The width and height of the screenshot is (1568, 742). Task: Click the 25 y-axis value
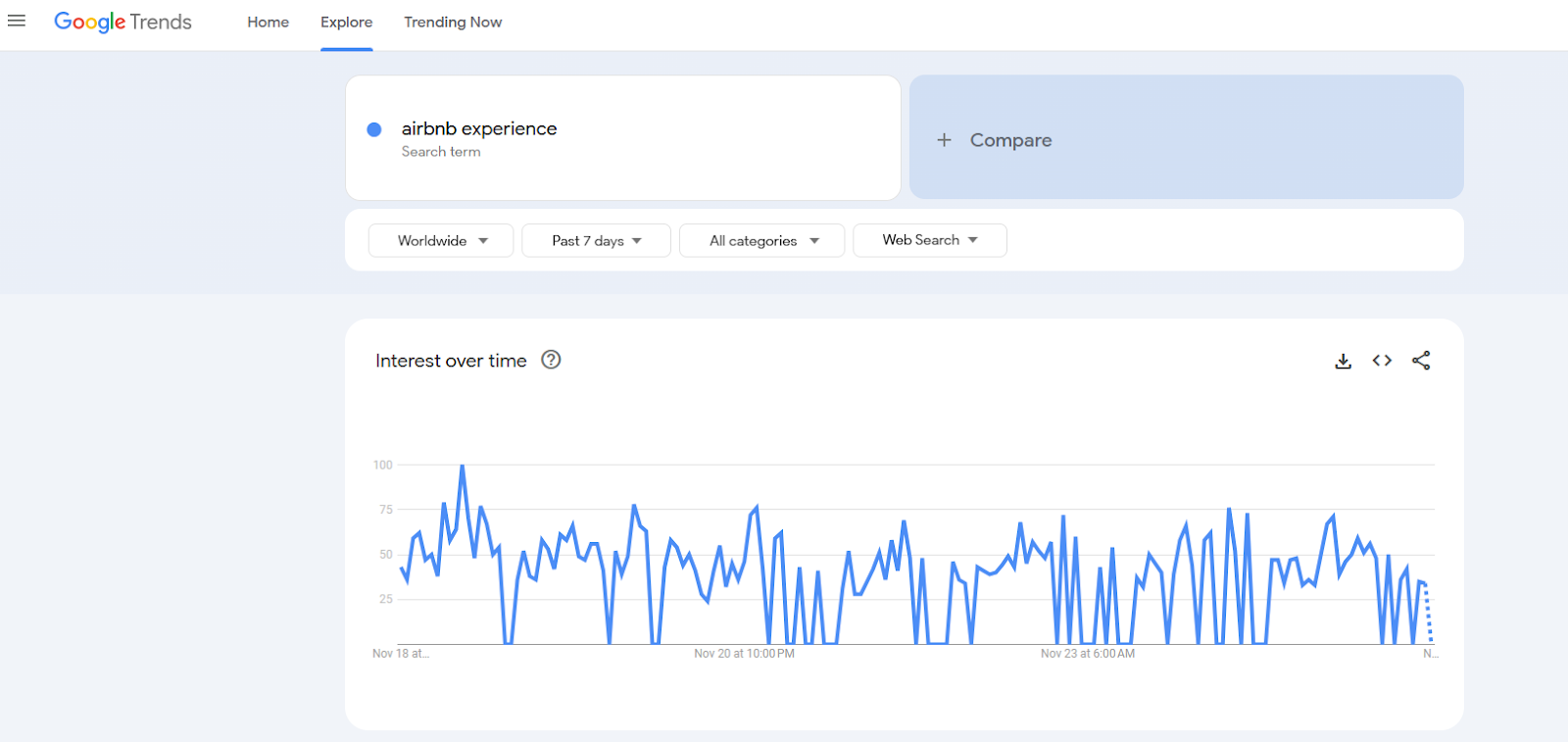[x=386, y=599]
